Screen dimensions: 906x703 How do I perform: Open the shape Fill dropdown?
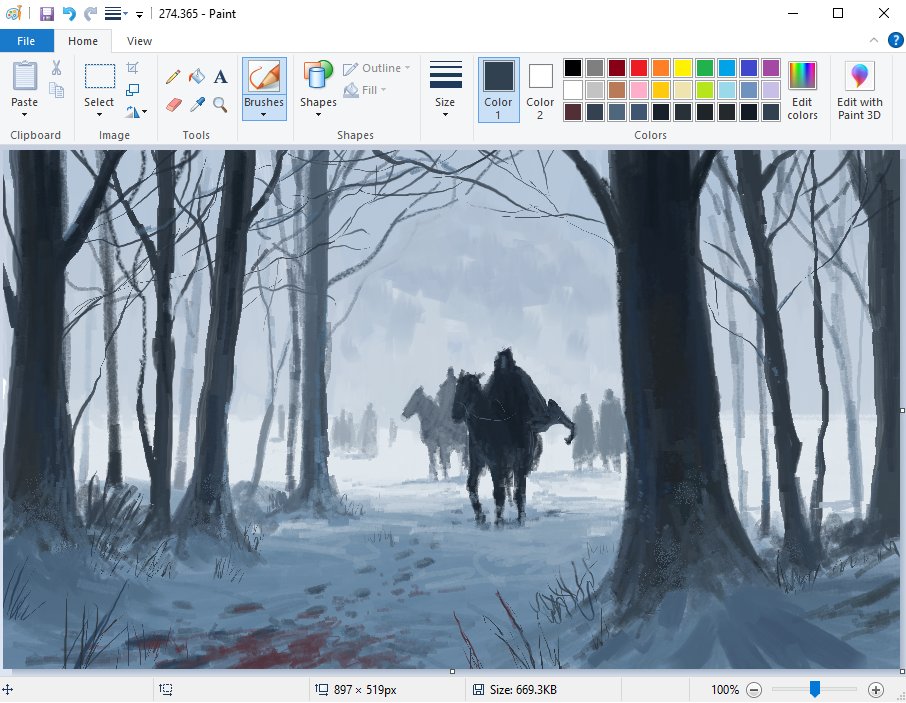[x=365, y=90]
